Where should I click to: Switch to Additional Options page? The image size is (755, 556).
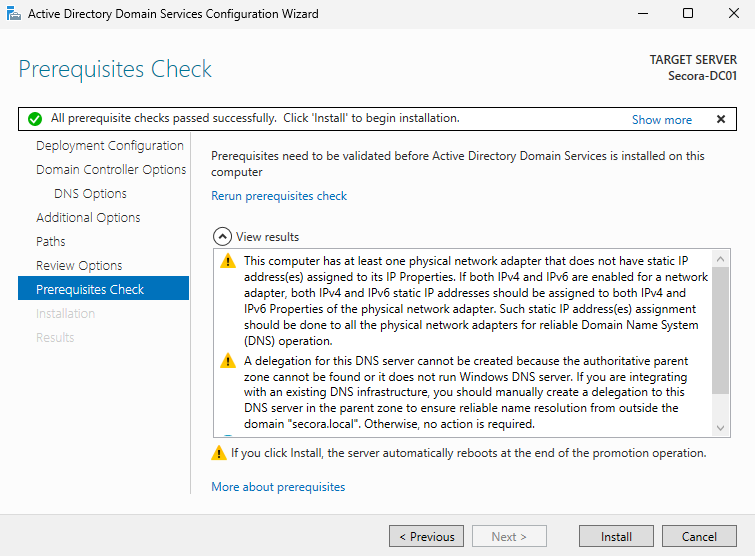point(88,218)
